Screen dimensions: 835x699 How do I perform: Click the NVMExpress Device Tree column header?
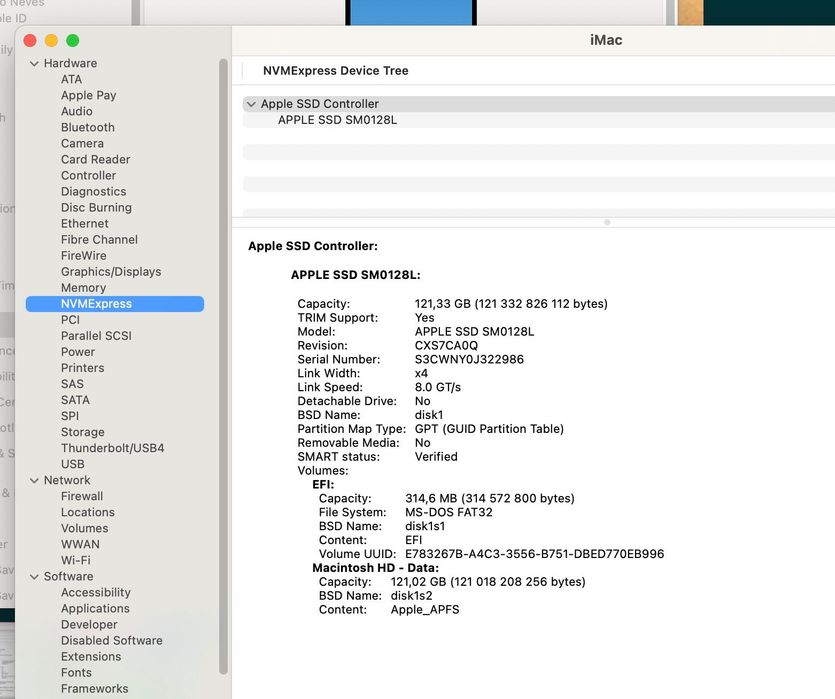(335, 71)
